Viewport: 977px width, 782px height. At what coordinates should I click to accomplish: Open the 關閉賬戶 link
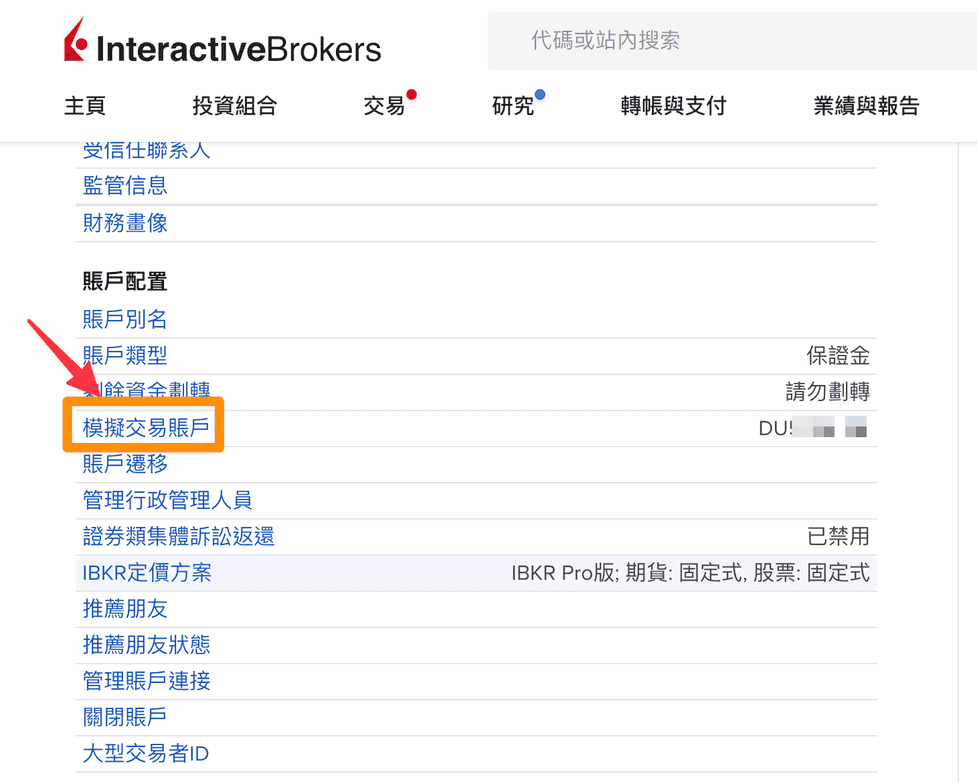pyautogui.click(x=124, y=717)
